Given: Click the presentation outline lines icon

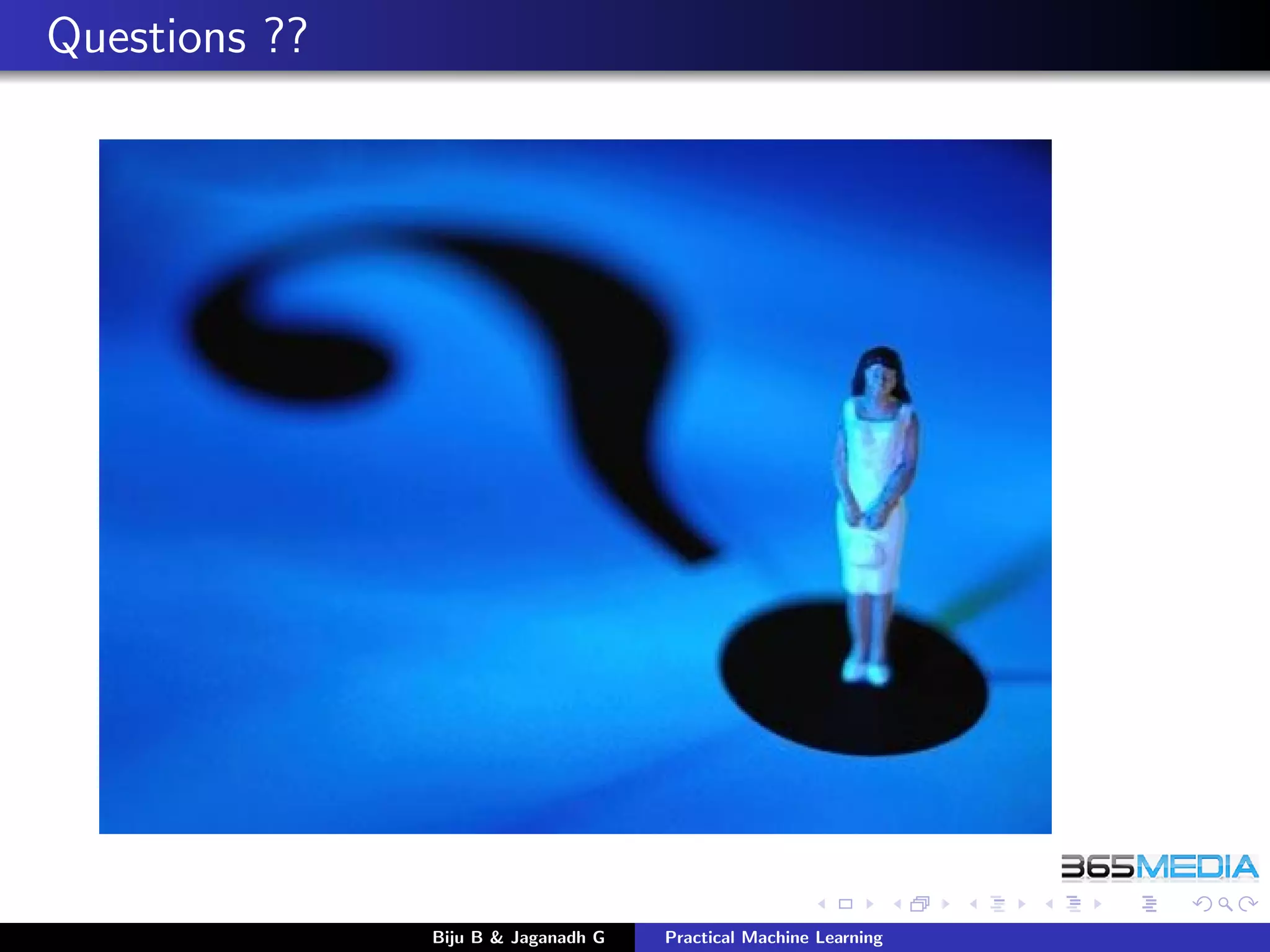Looking at the screenshot, I should (1149, 904).
